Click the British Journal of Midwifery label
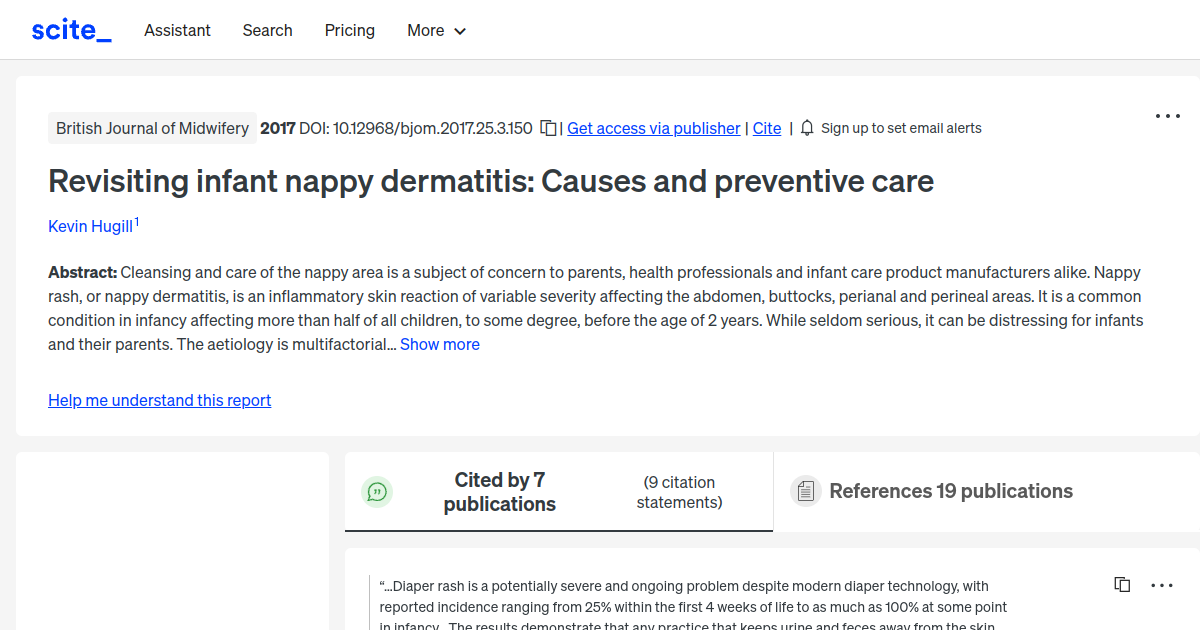The image size is (1200, 630). pyautogui.click(x=152, y=128)
